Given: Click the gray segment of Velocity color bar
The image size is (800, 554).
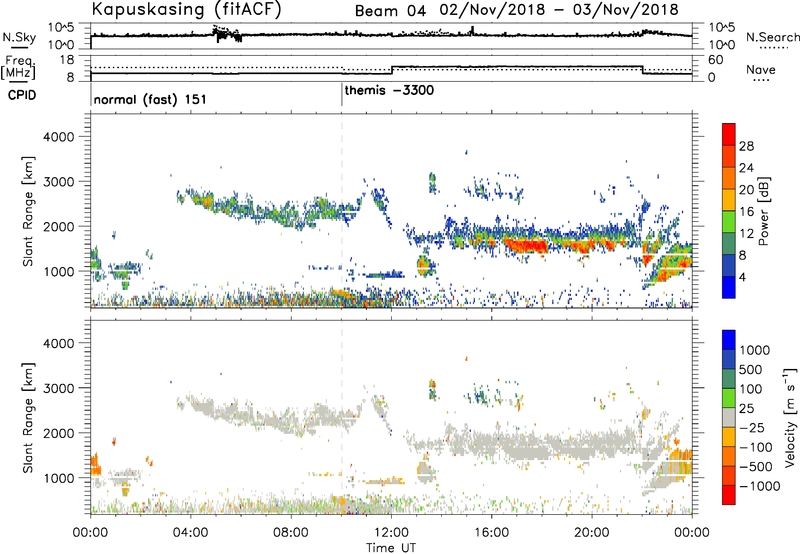Looking at the screenshot, I should [x=729, y=418].
